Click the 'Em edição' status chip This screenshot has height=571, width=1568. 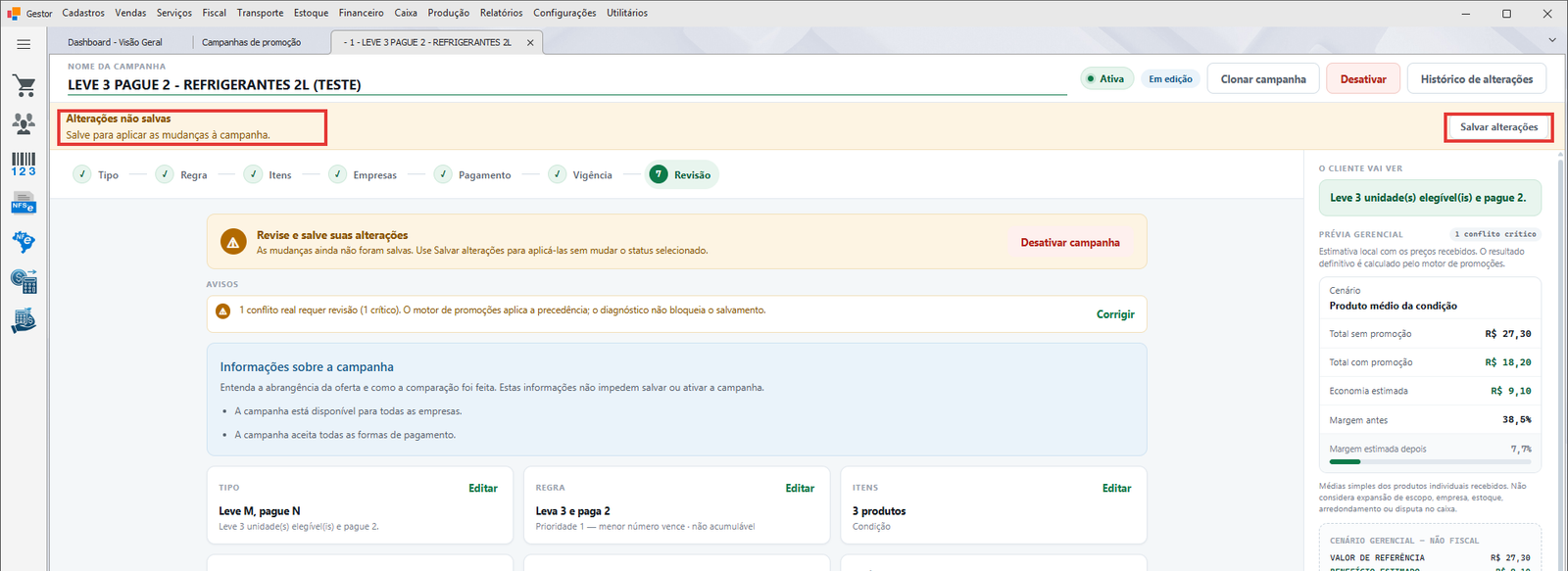click(x=1170, y=79)
